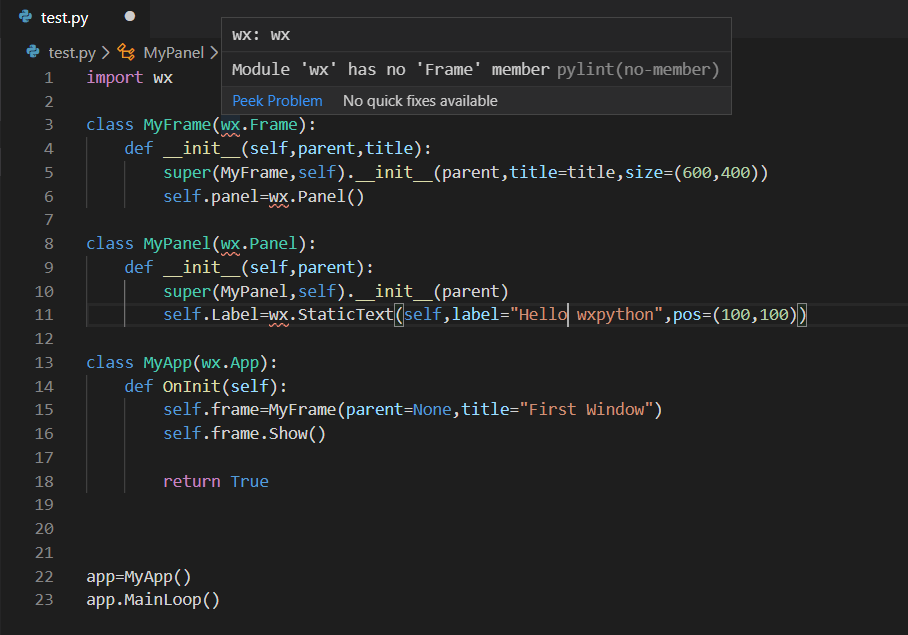Click the True keyword on line 18
Image resolution: width=908 pixels, height=635 pixels.
pos(249,480)
